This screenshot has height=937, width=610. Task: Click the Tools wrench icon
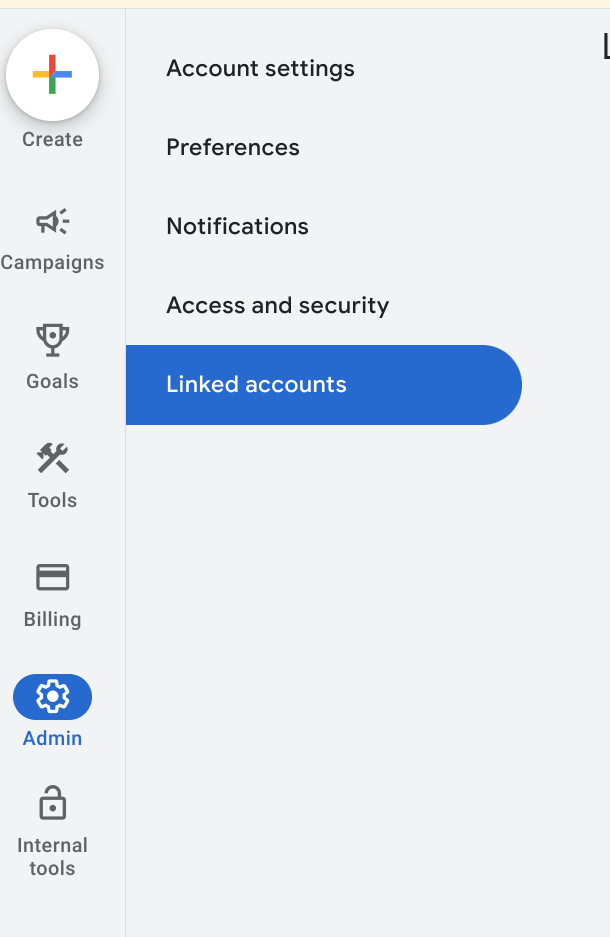(52, 460)
